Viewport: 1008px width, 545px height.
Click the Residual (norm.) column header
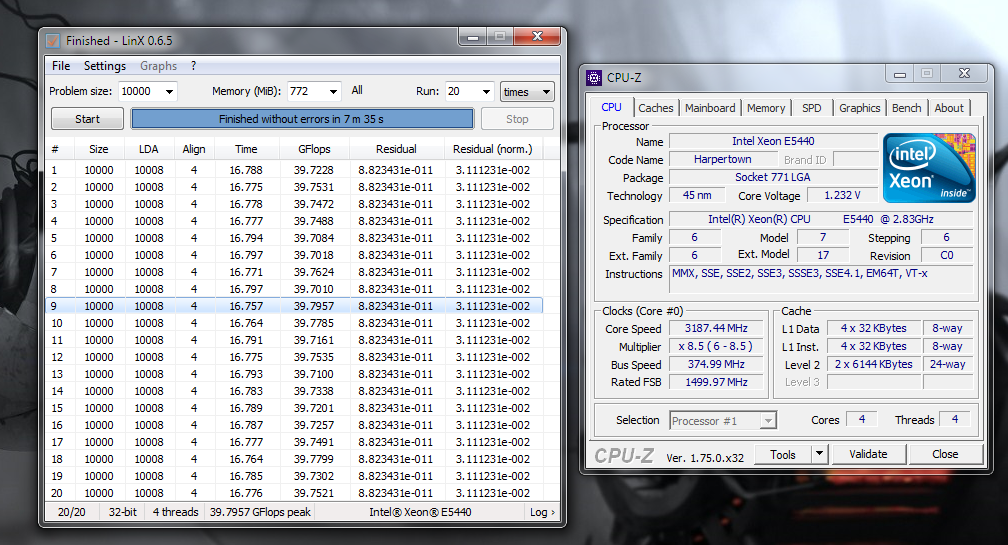point(493,149)
